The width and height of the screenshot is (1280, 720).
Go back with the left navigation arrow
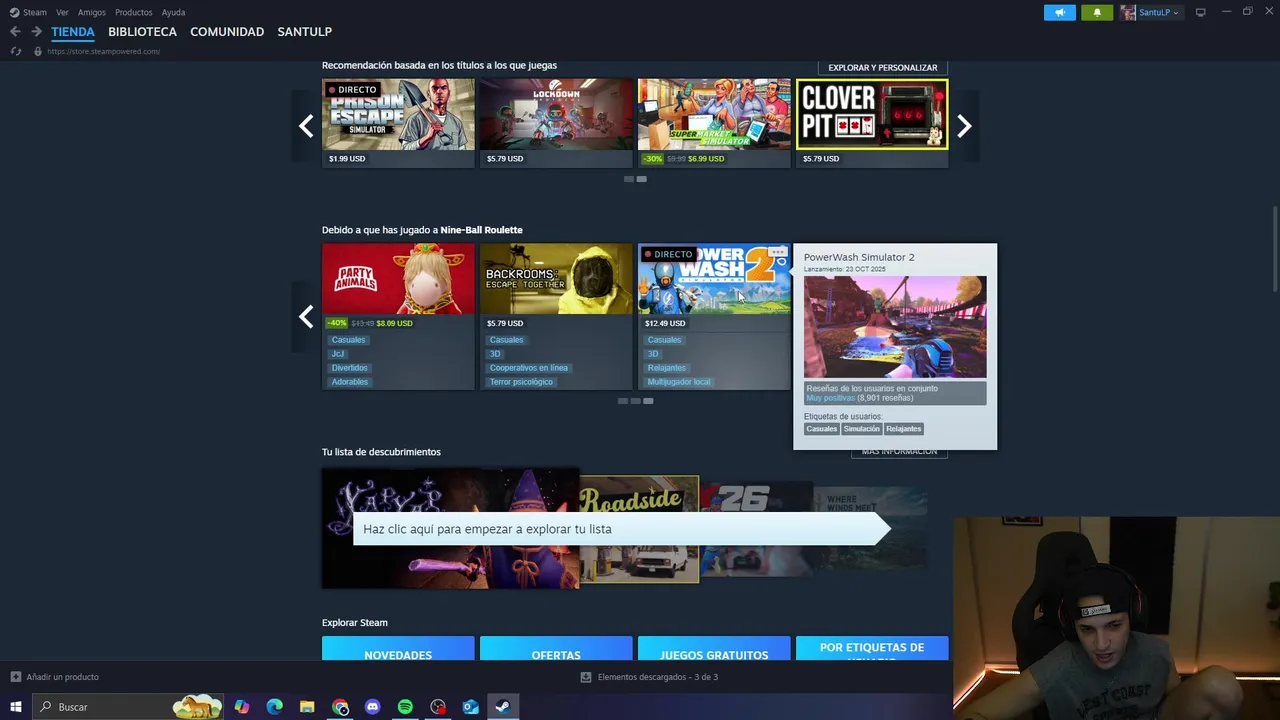(x=15, y=31)
